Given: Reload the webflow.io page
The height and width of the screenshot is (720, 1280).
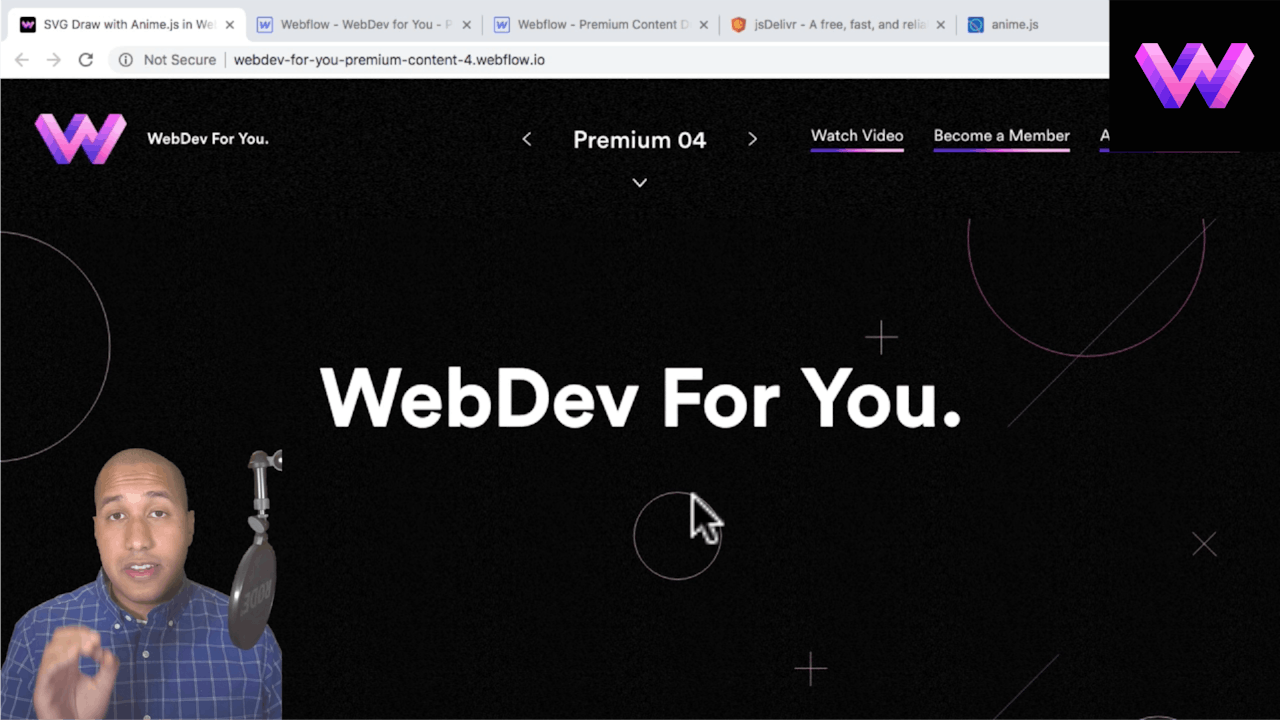Looking at the screenshot, I should click(86, 60).
